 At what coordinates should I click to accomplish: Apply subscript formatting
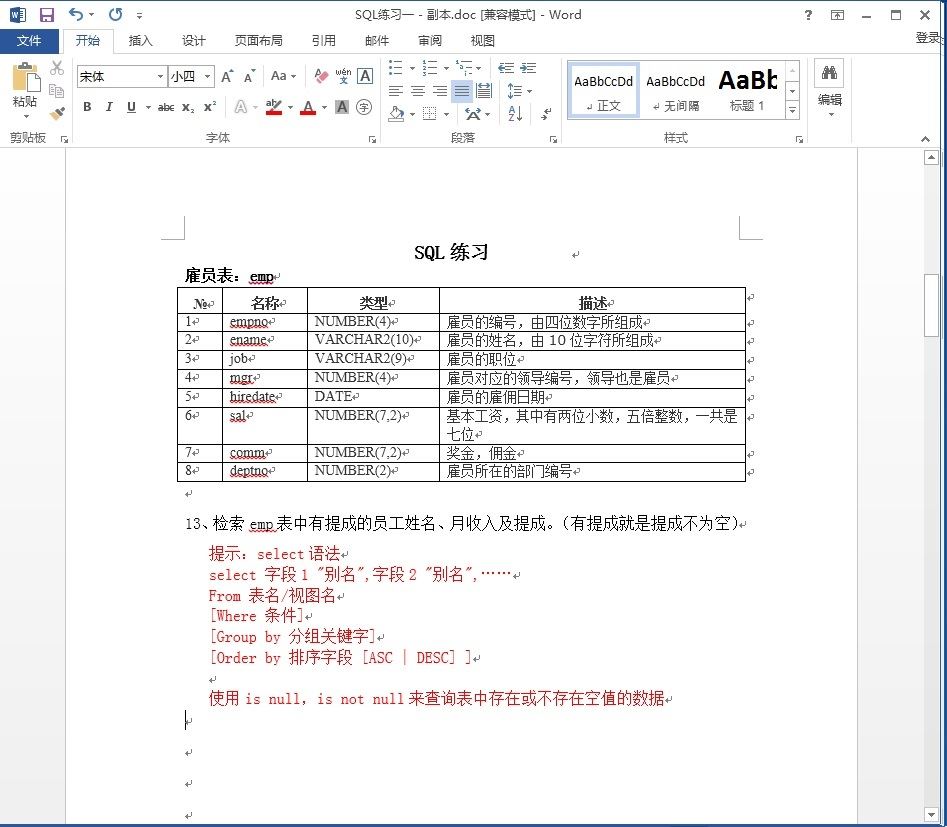(188, 108)
